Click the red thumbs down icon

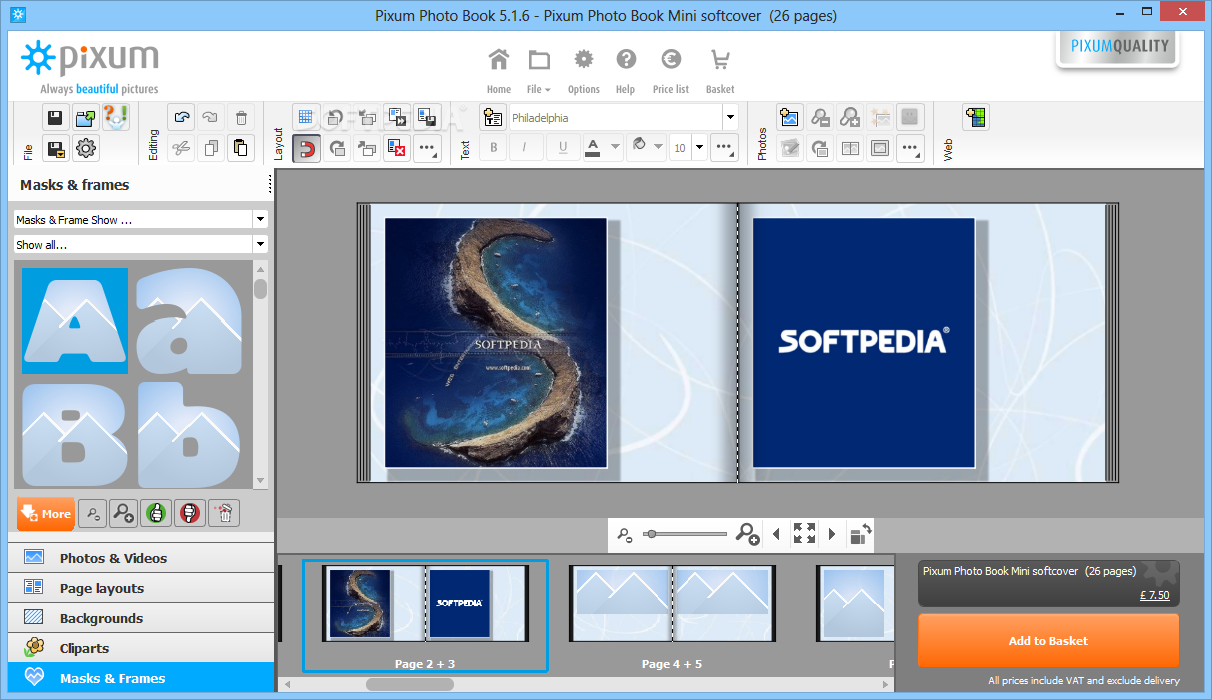click(189, 513)
